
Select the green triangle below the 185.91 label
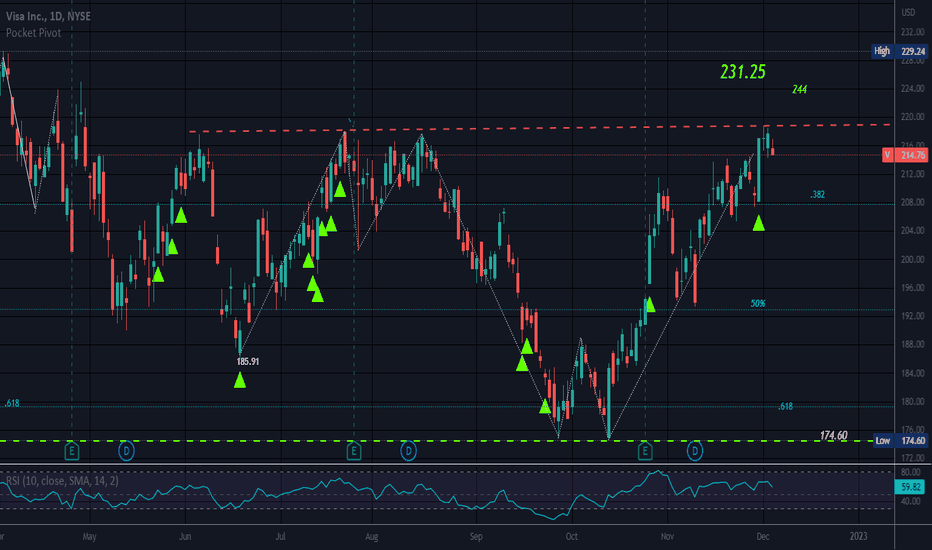(x=240, y=381)
